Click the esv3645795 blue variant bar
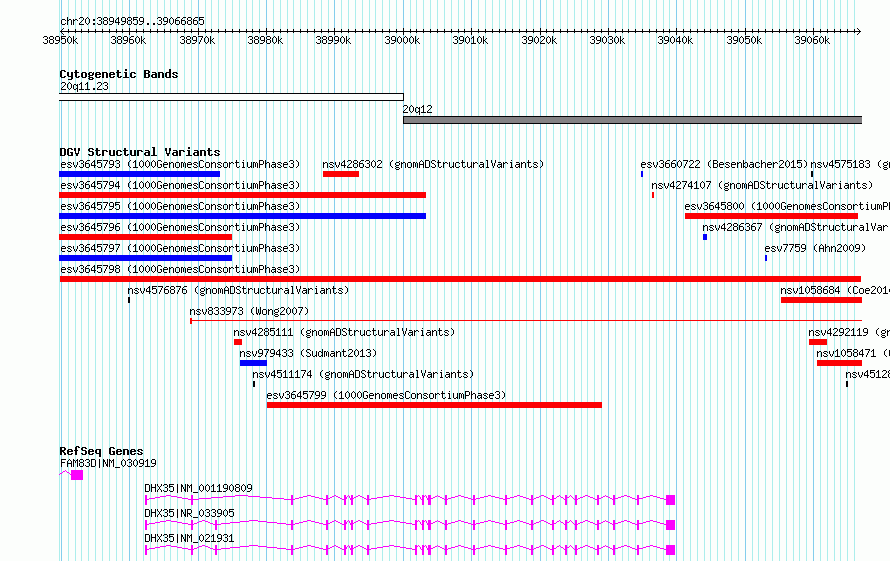Viewport: 890px width, 561px height. pos(242,216)
